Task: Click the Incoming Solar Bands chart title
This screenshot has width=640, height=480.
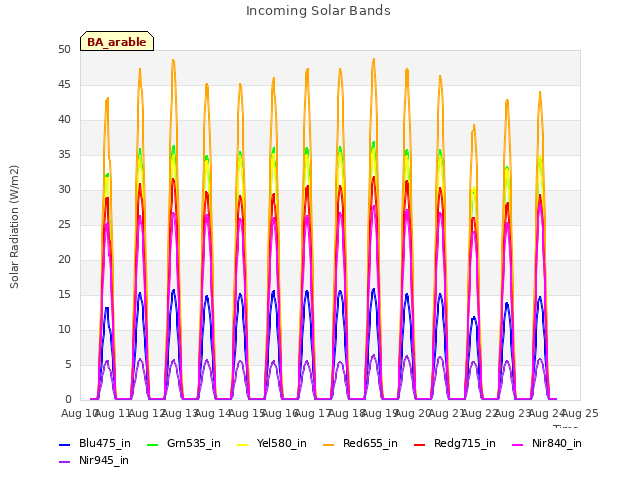Action: (318, 11)
